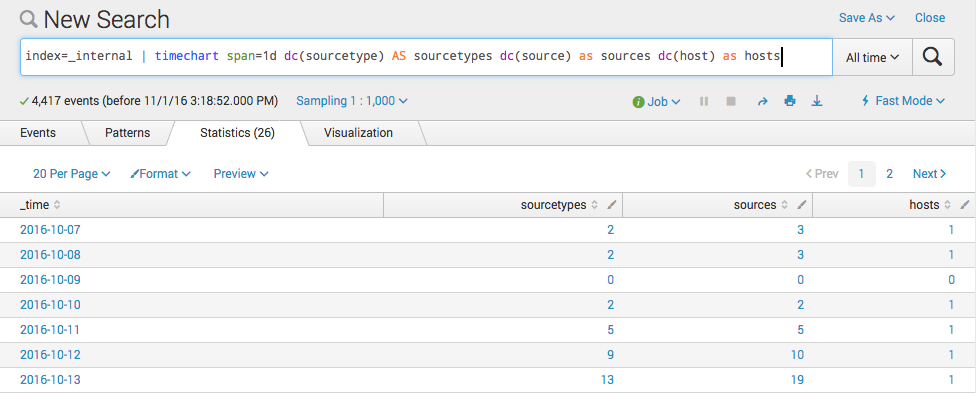Switch to the Patterns tab

(127, 133)
